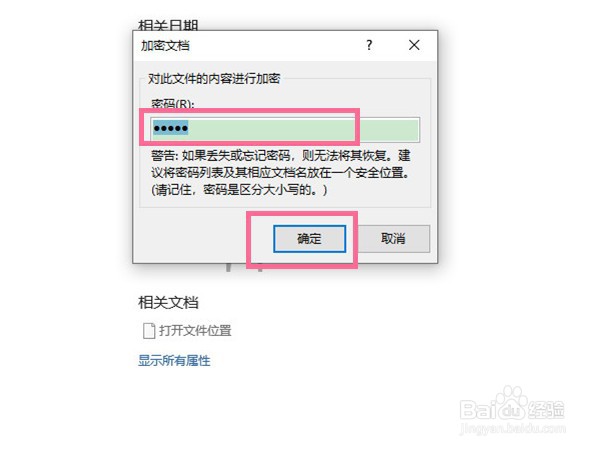This screenshot has height=450, width=600.
Task: Click the 请记住 case-sensitive reminder line
Action: (240, 190)
